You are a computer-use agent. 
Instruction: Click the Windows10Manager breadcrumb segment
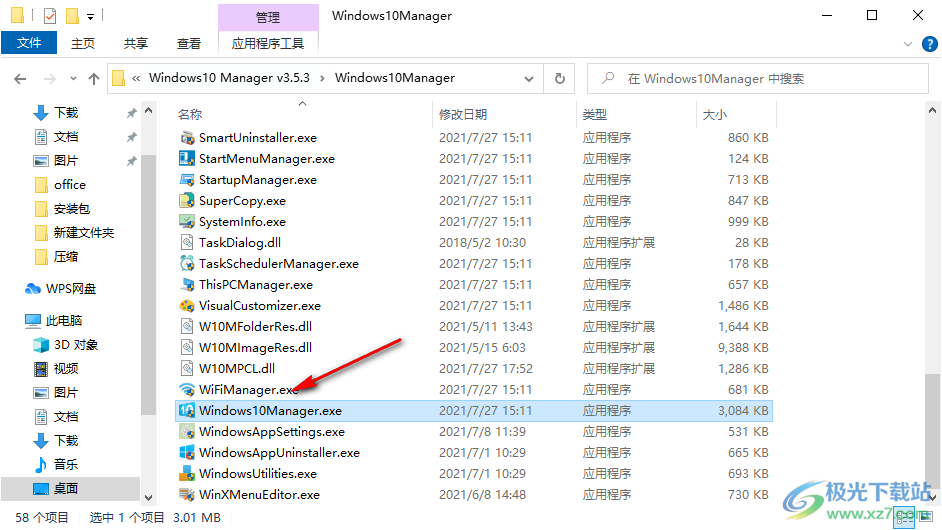[x=395, y=78]
